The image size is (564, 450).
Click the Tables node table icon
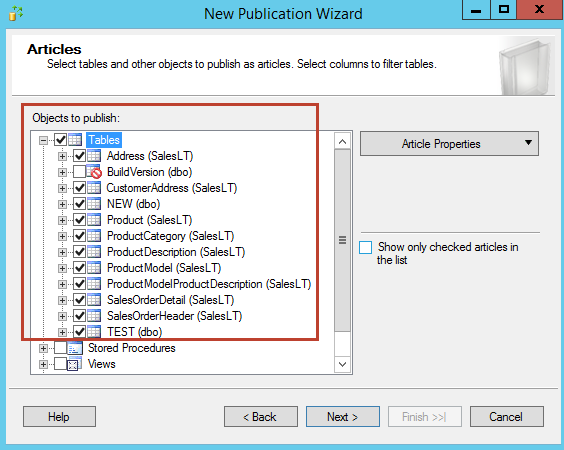[x=75, y=140]
